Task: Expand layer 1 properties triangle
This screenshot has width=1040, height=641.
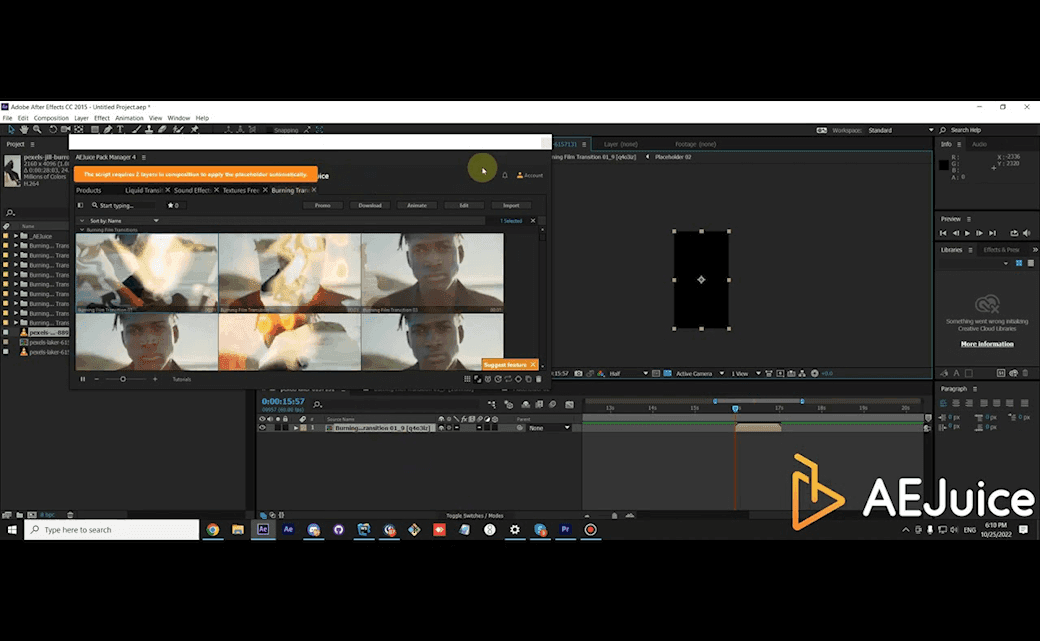Action: [x=296, y=428]
